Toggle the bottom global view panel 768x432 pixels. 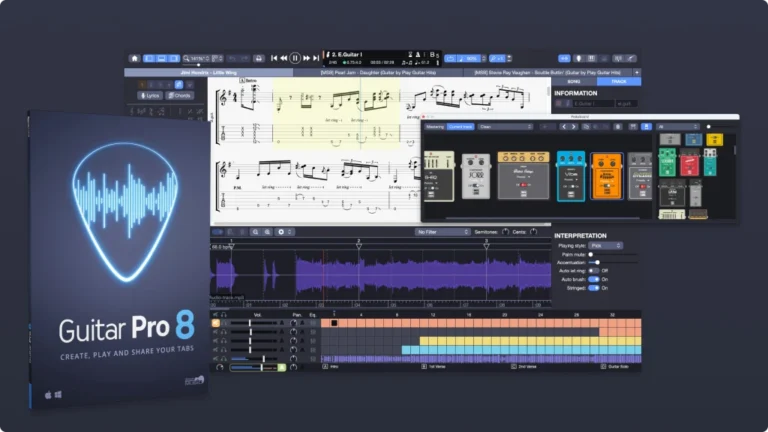point(161,58)
